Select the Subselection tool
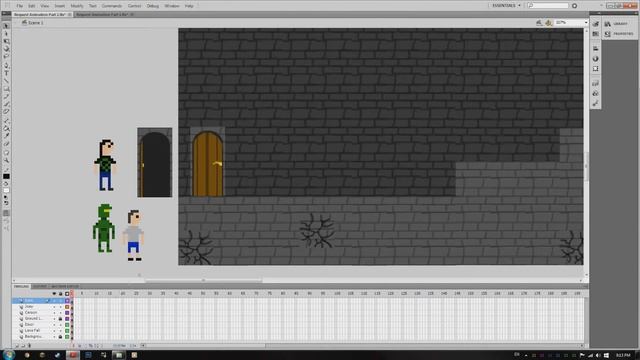The width and height of the screenshot is (640, 360). tap(6, 34)
